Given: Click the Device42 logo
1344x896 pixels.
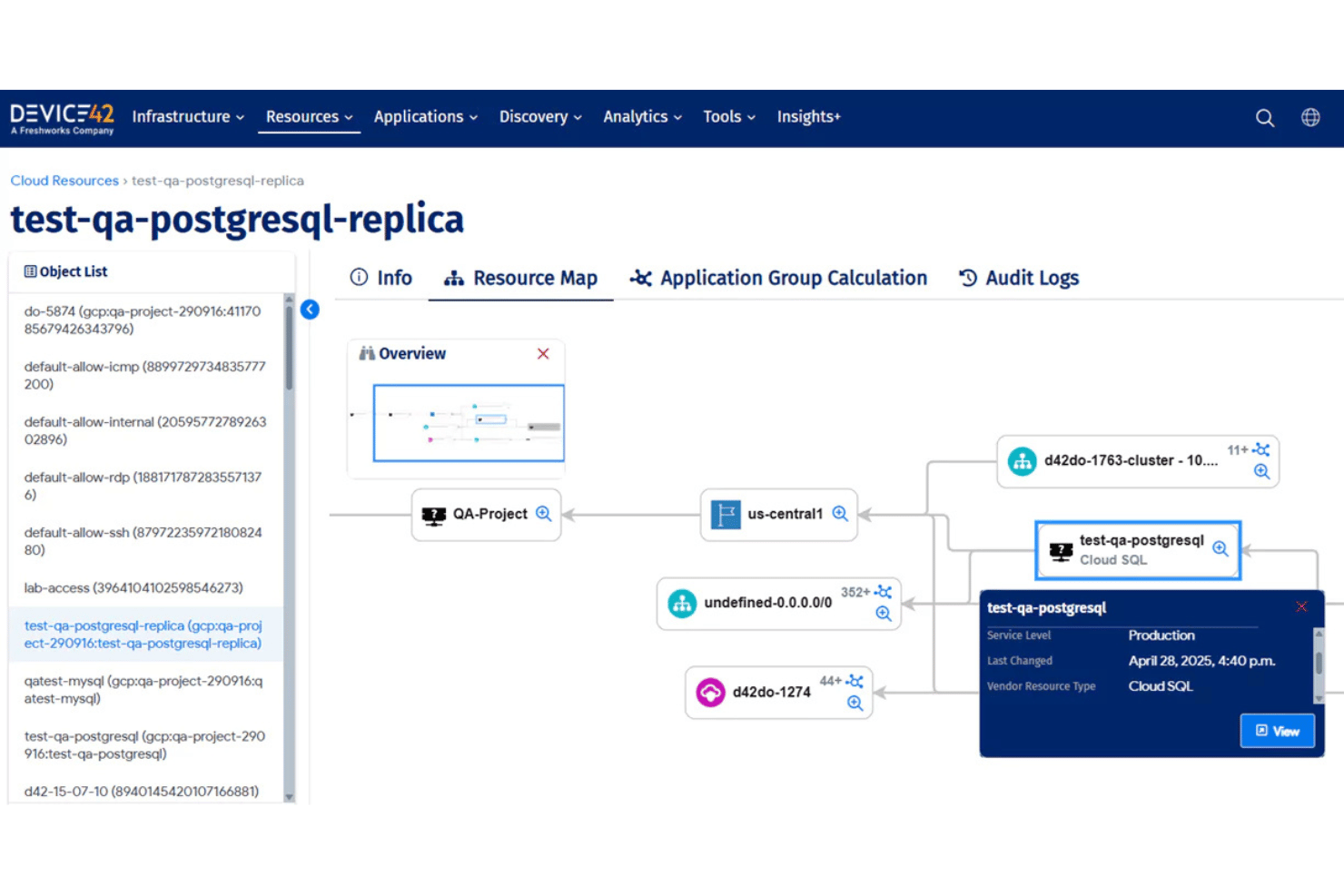Looking at the screenshot, I should coord(62,118).
